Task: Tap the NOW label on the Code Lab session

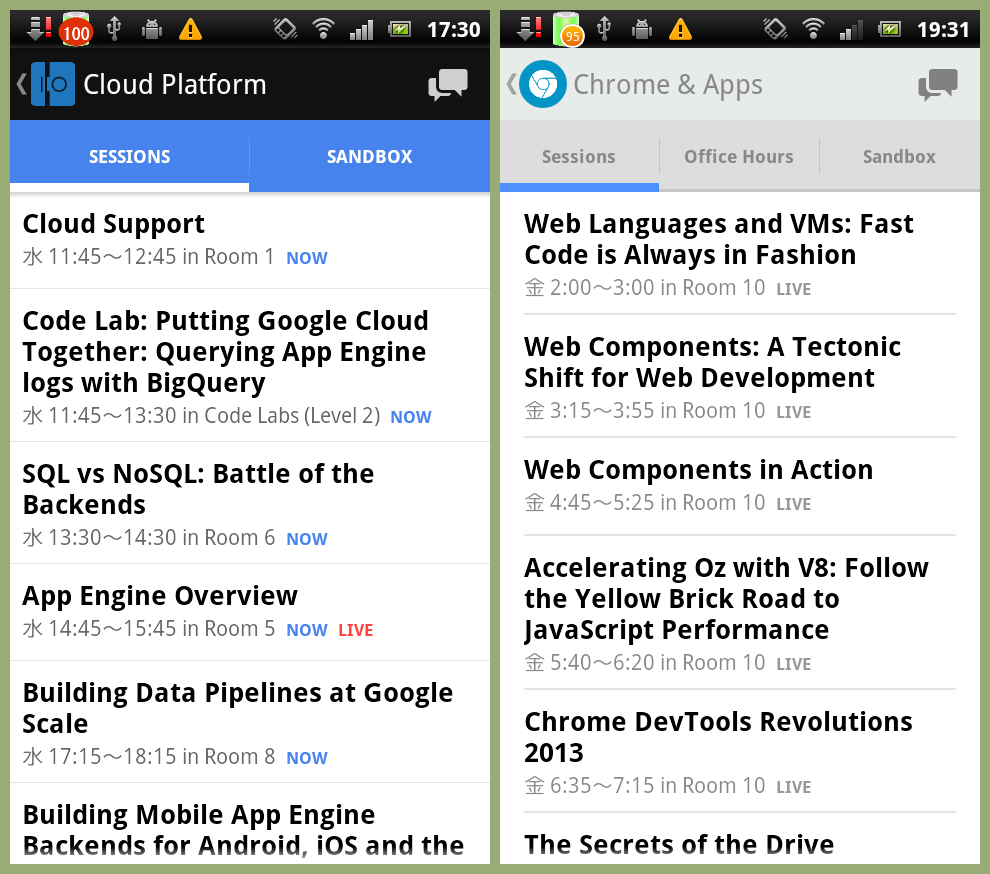Action: (x=411, y=417)
